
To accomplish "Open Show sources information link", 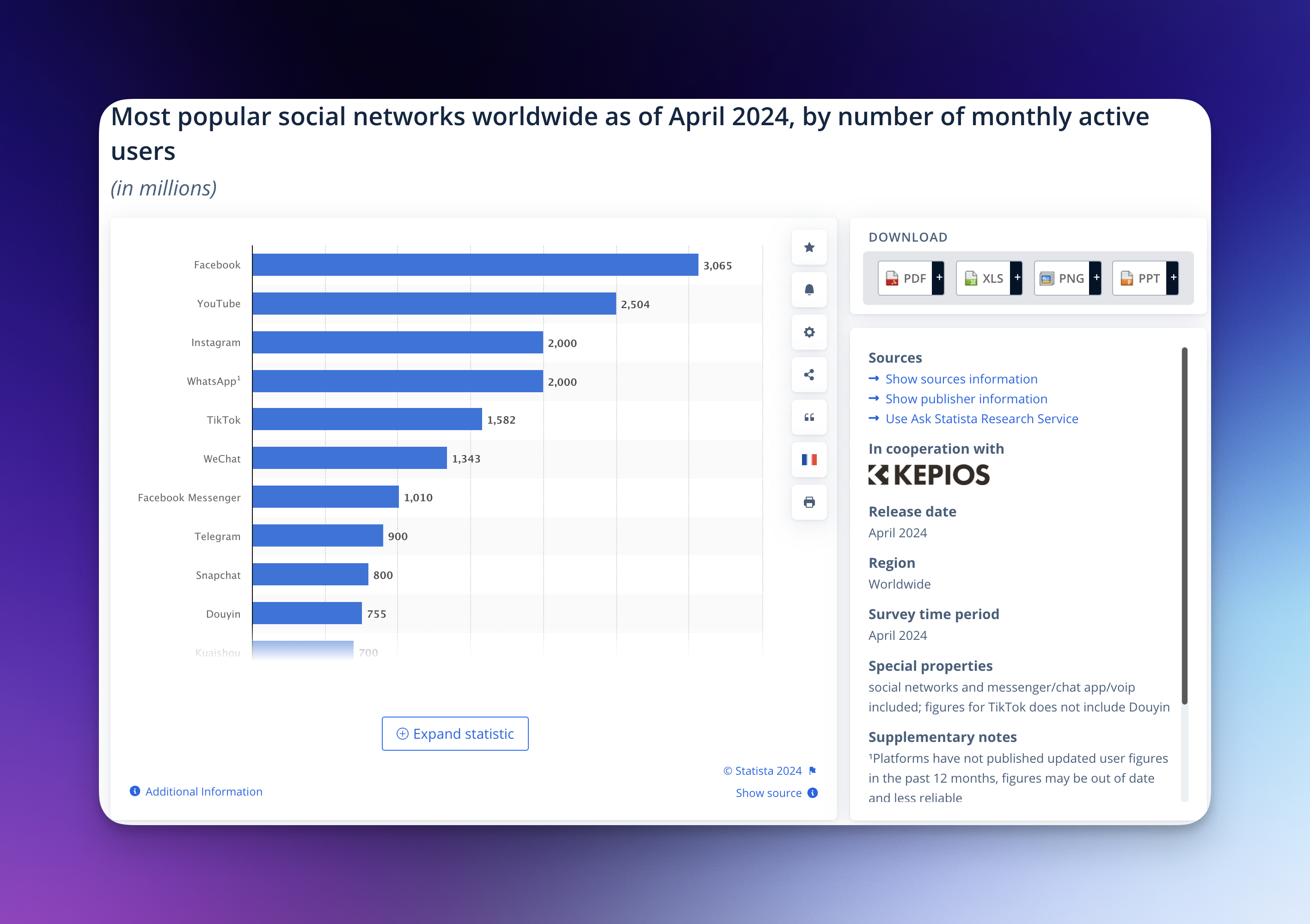I will pyautogui.click(x=961, y=379).
